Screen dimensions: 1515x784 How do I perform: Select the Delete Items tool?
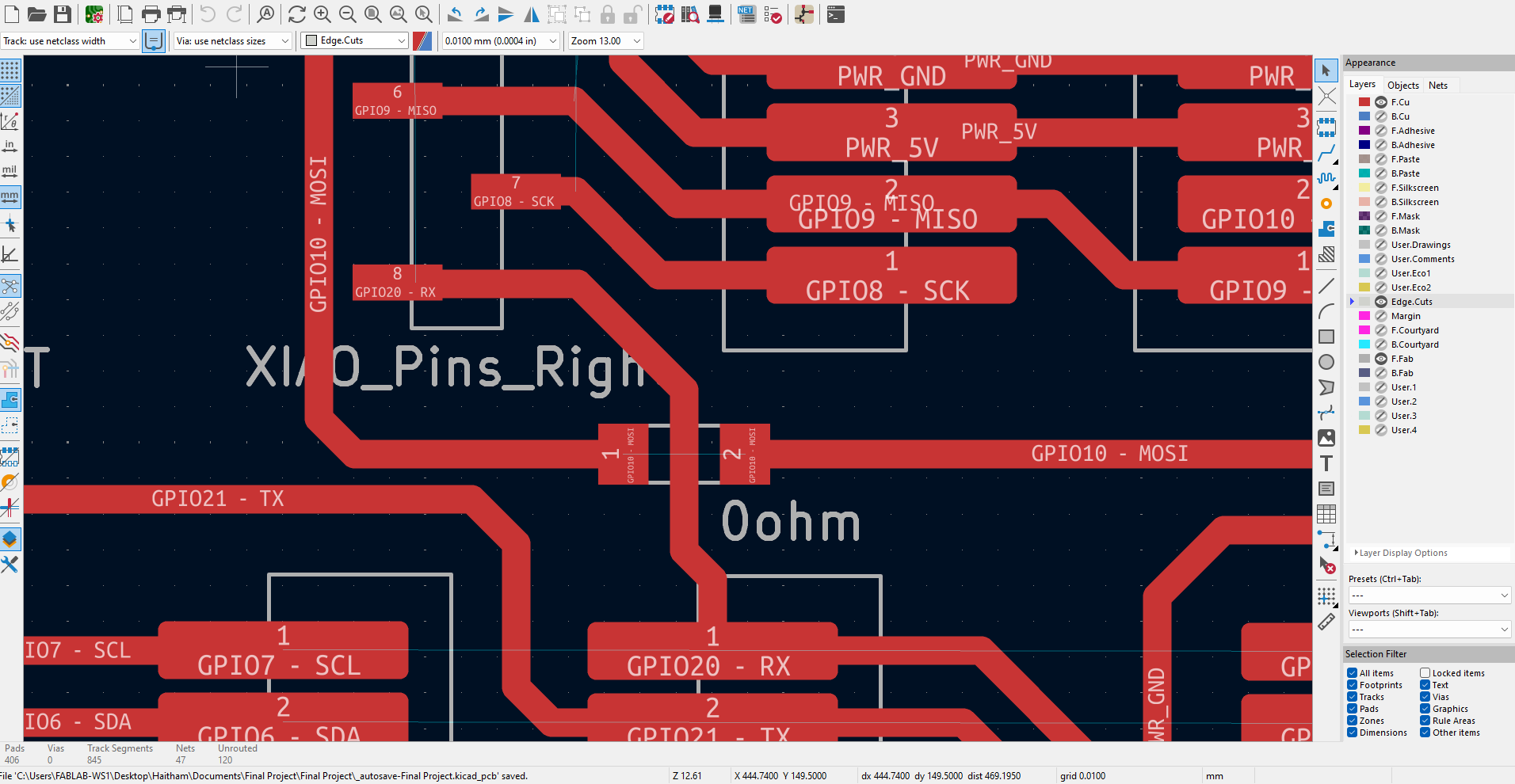pyautogui.click(x=1326, y=565)
